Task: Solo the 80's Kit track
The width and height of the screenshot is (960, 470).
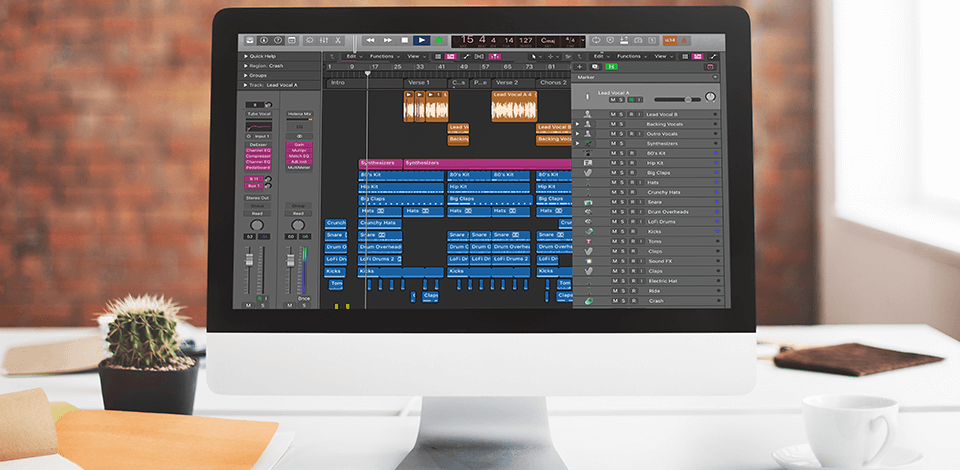Action: 621,153
